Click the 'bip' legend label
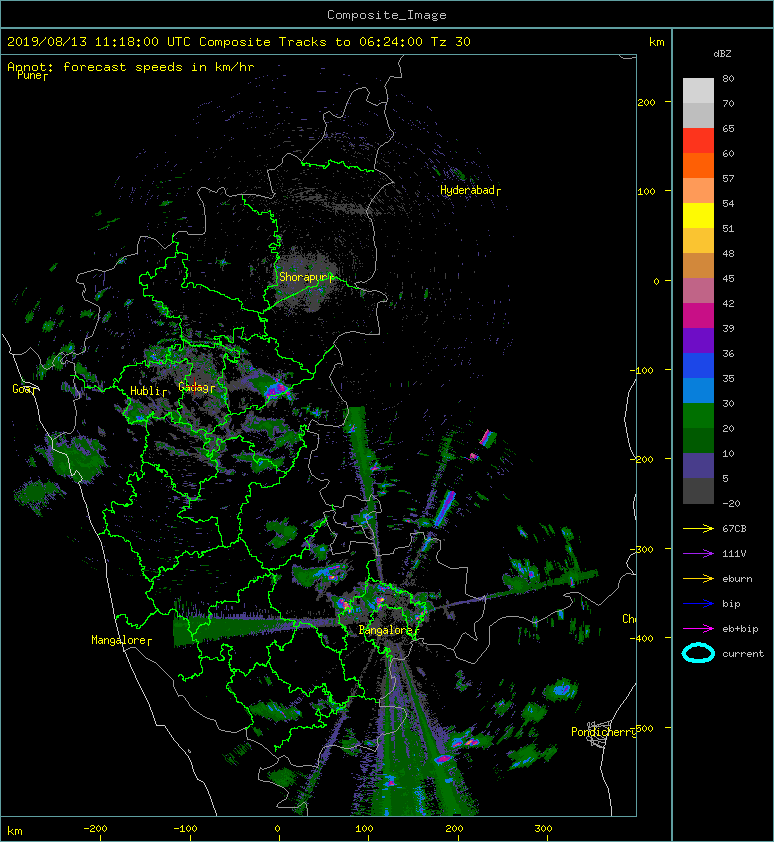 [731, 604]
